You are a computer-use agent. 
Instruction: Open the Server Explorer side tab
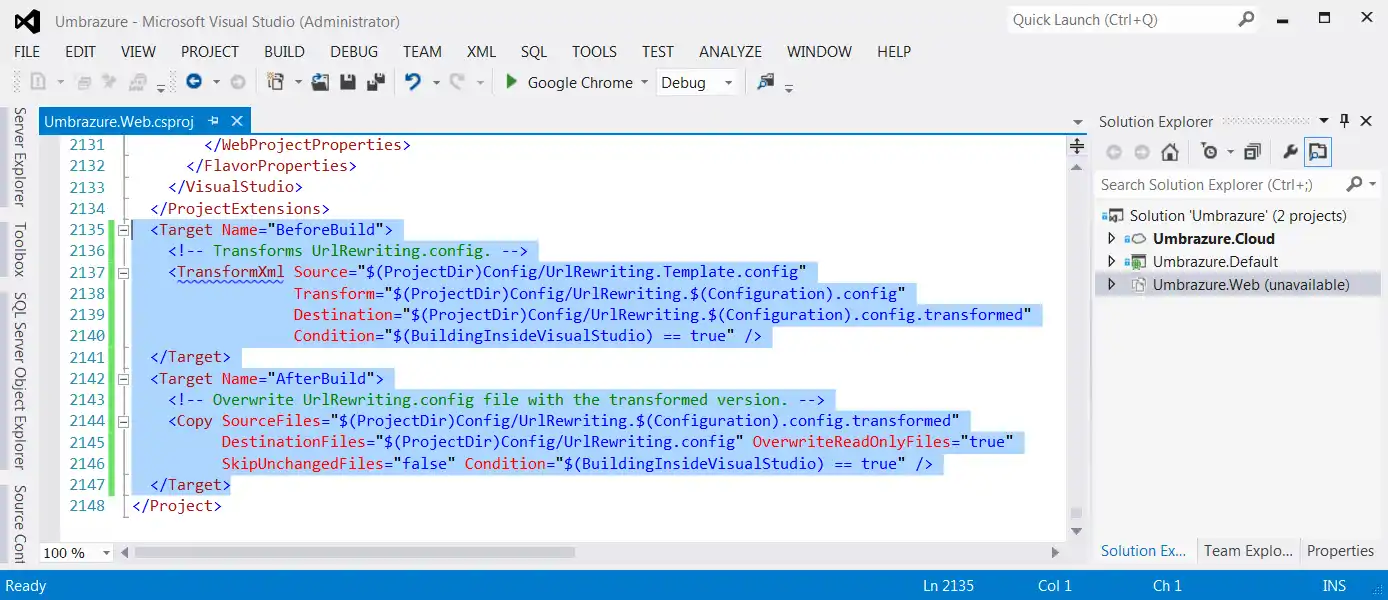click(x=19, y=157)
